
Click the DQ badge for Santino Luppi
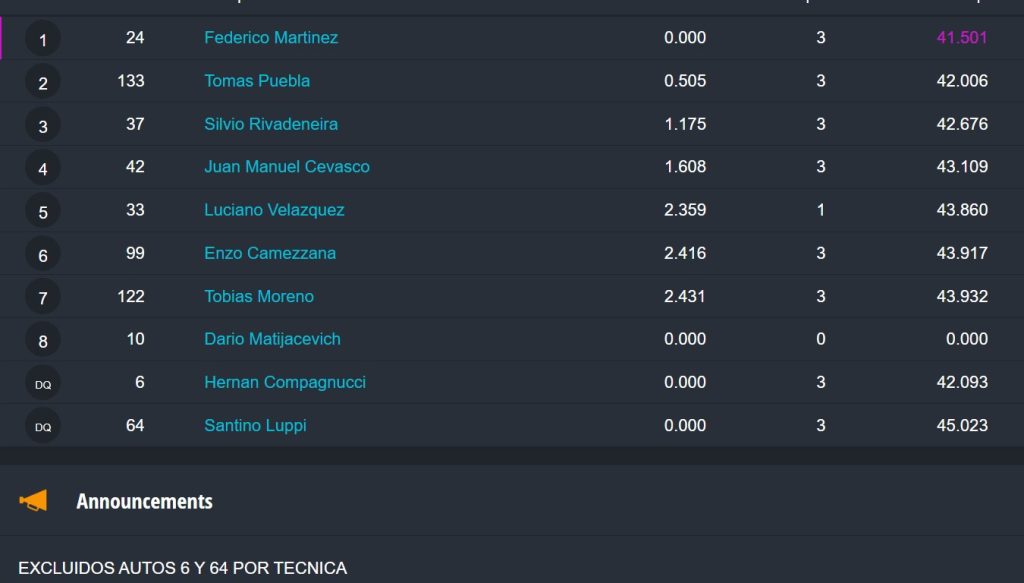(x=42, y=426)
